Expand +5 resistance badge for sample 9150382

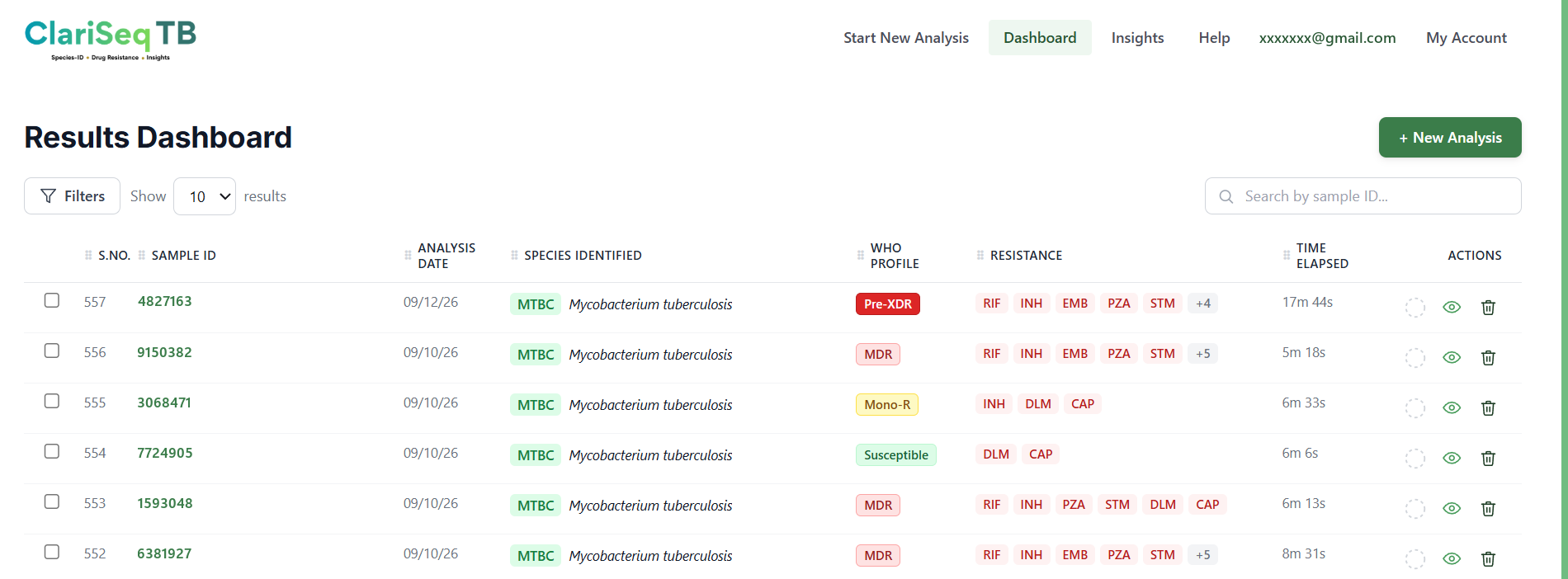click(1203, 354)
